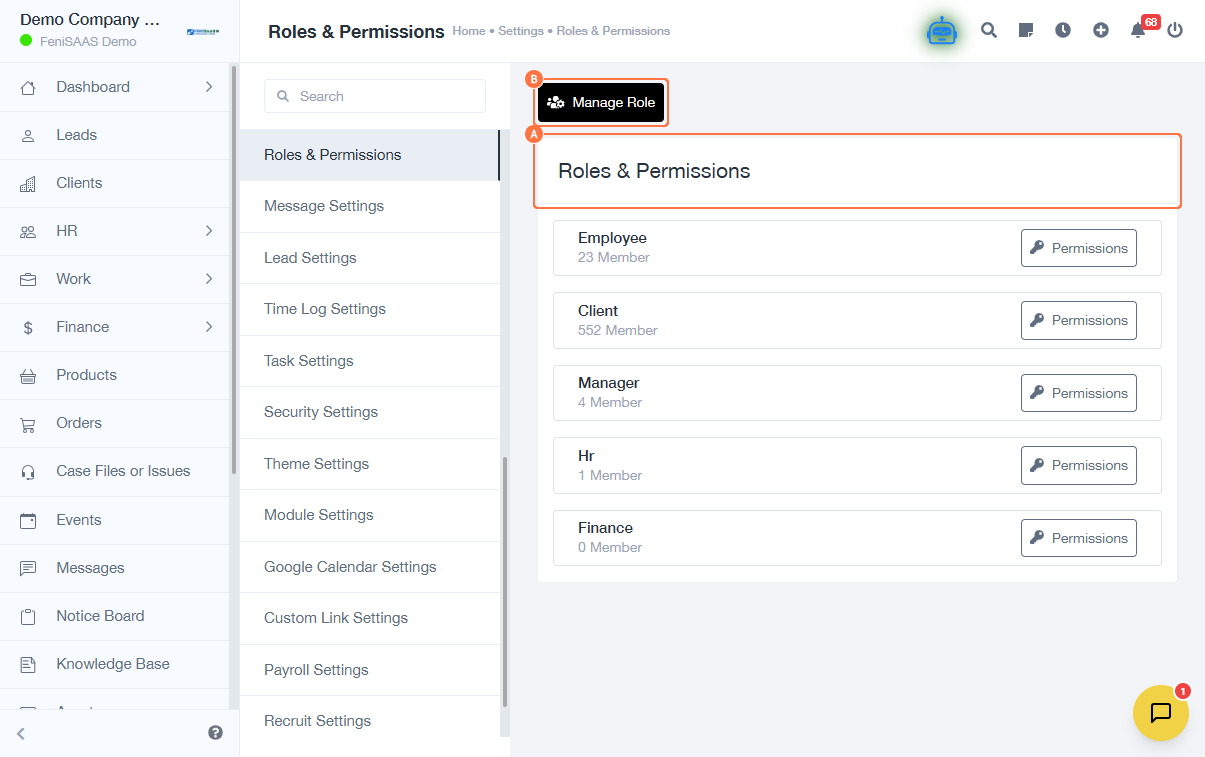
Task: Open the yellow chat bubble widget
Action: (x=1161, y=713)
